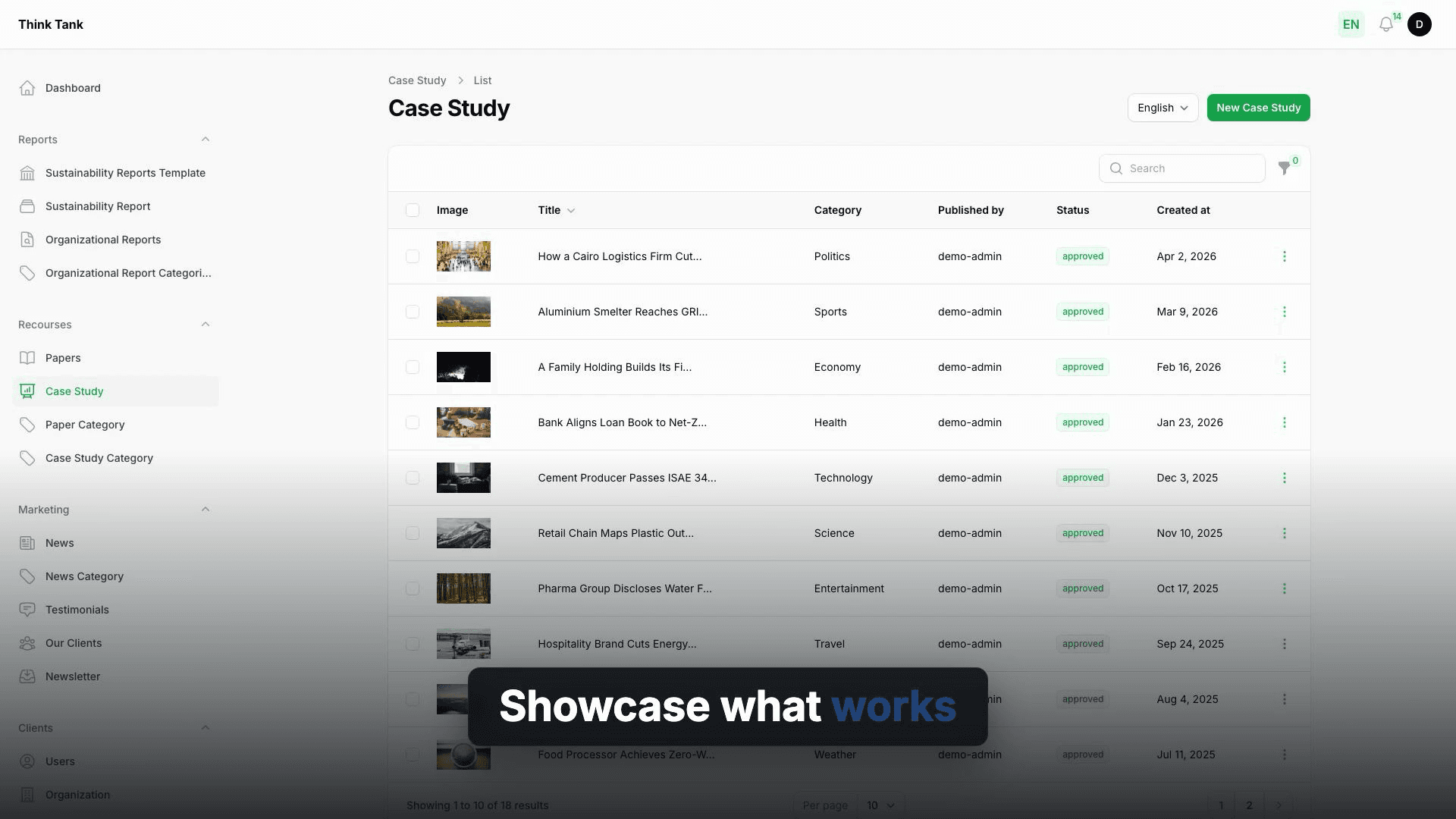
Task: Open actions menu for Retail Chain row
Action: [x=1284, y=533]
